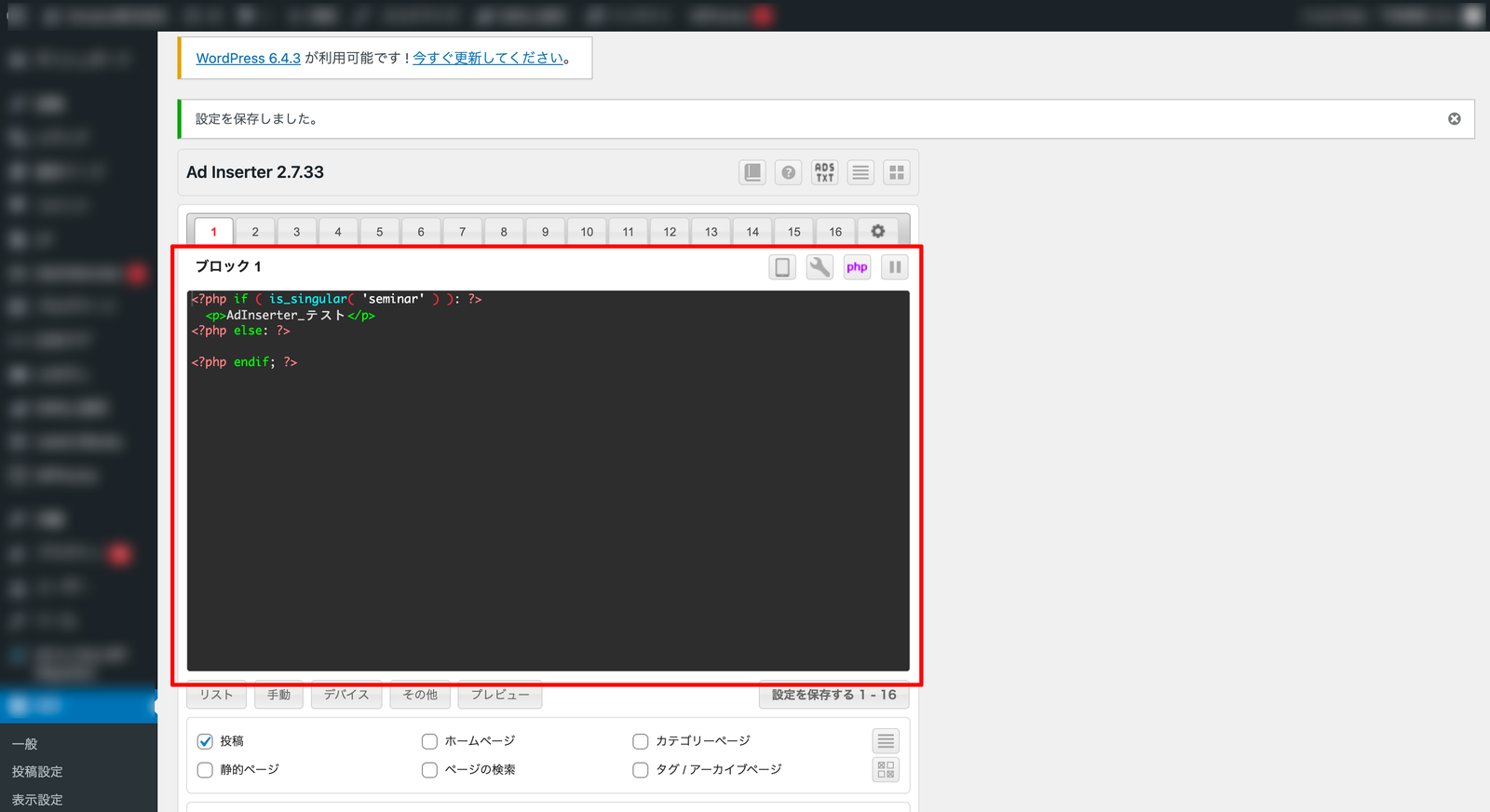This screenshot has width=1490, height=812.
Task: Switch to block tab 3
Action: [297, 232]
